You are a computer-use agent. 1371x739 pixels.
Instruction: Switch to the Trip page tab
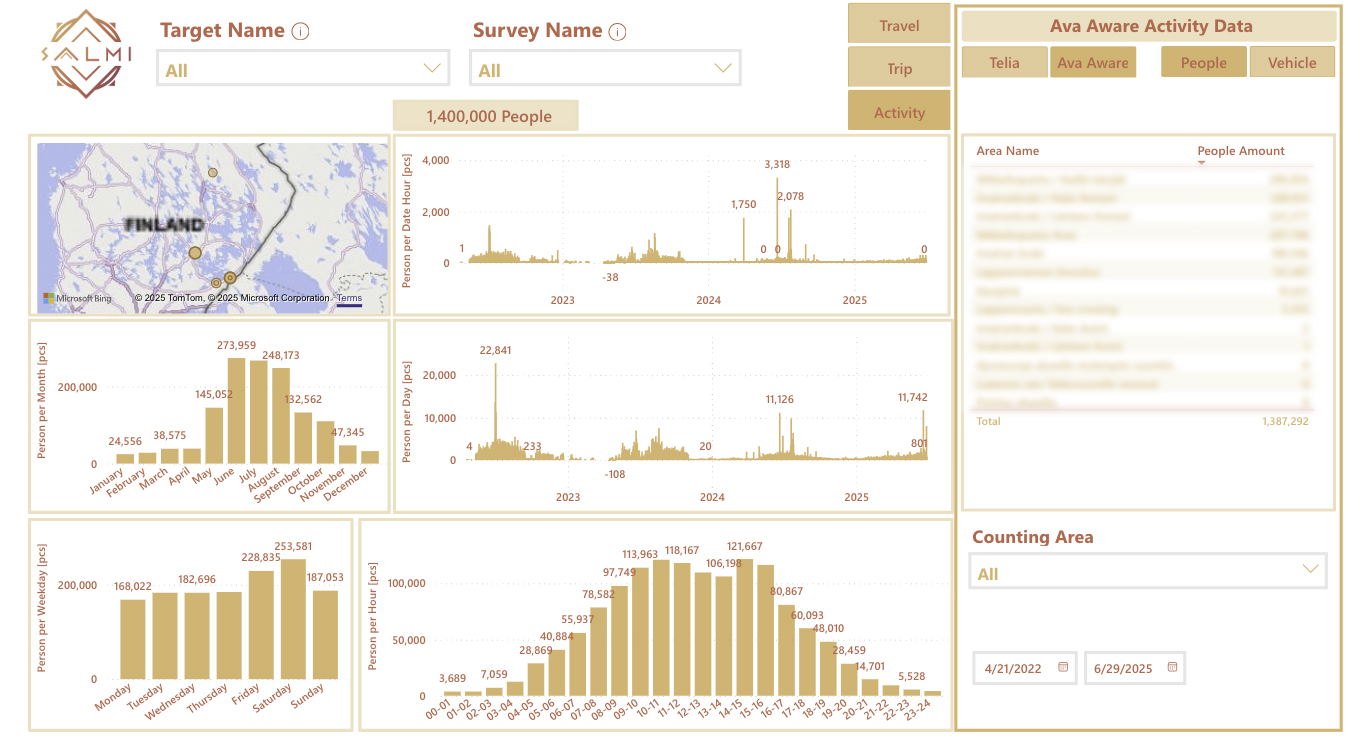pos(898,68)
